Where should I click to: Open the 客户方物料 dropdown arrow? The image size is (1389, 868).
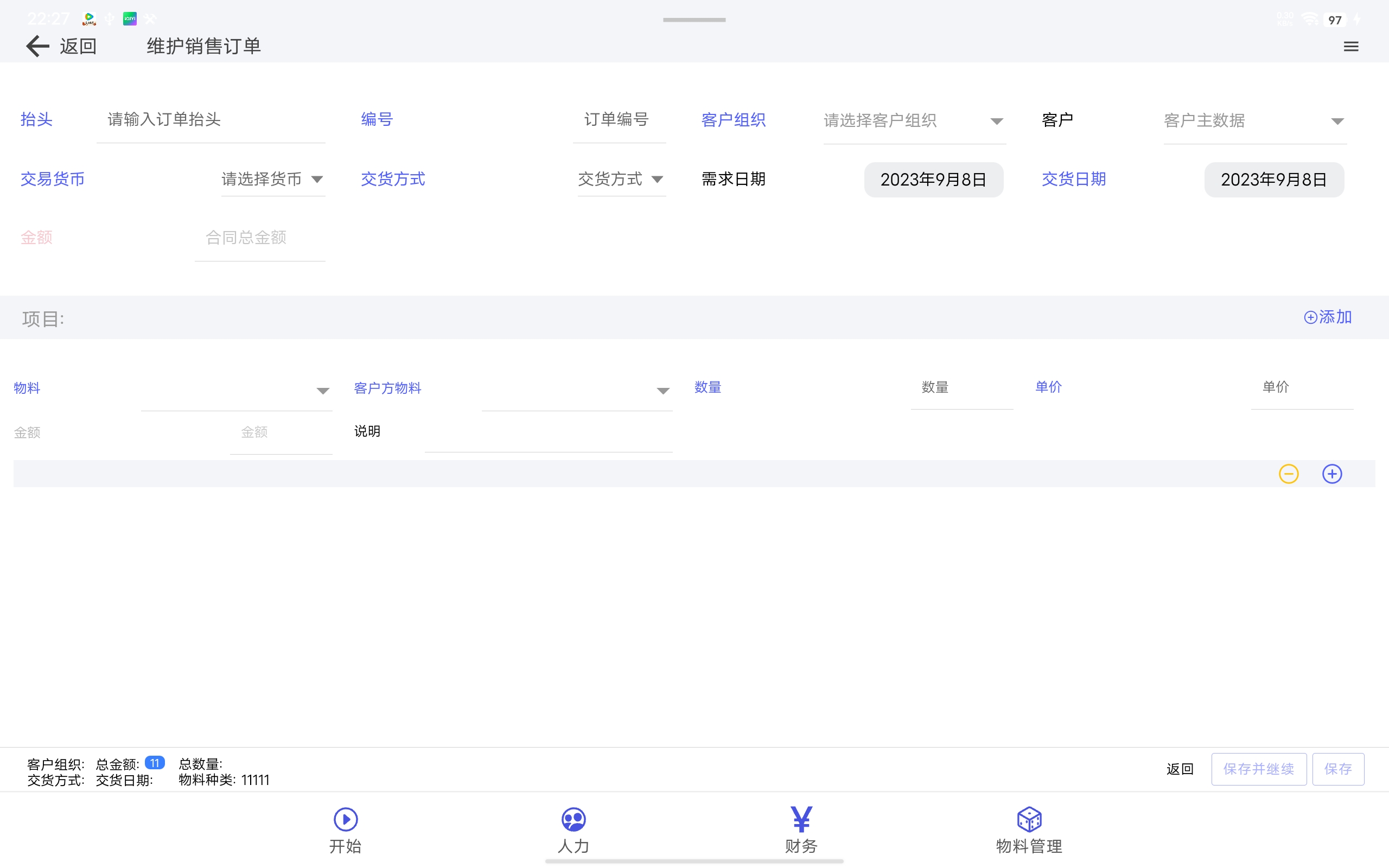[662, 391]
